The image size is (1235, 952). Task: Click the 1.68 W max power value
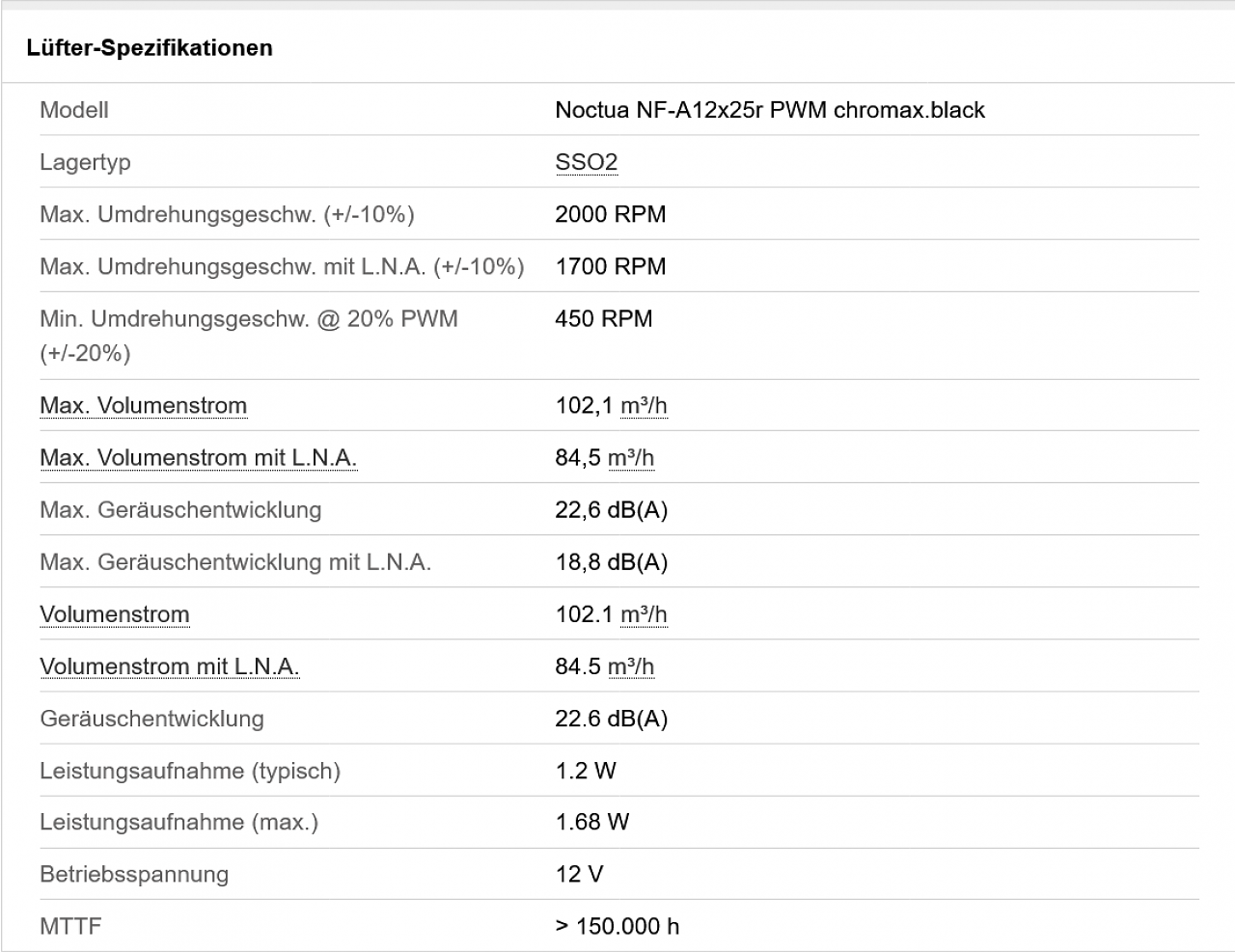click(x=591, y=822)
